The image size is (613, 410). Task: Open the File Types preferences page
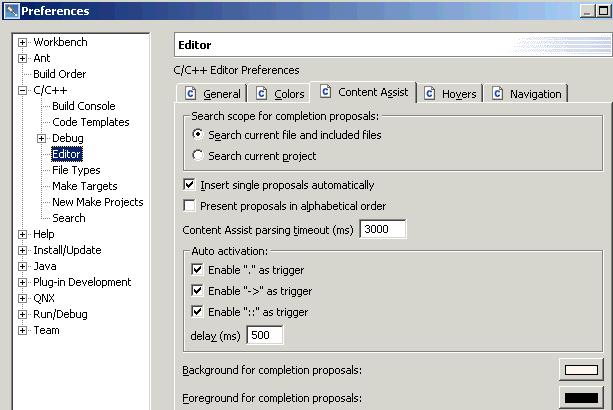pyautogui.click(x=76, y=170)
